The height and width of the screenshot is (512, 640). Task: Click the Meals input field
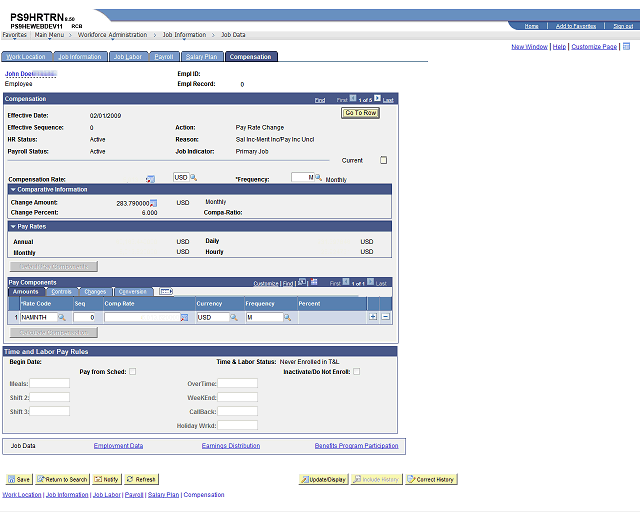[49, 383]
